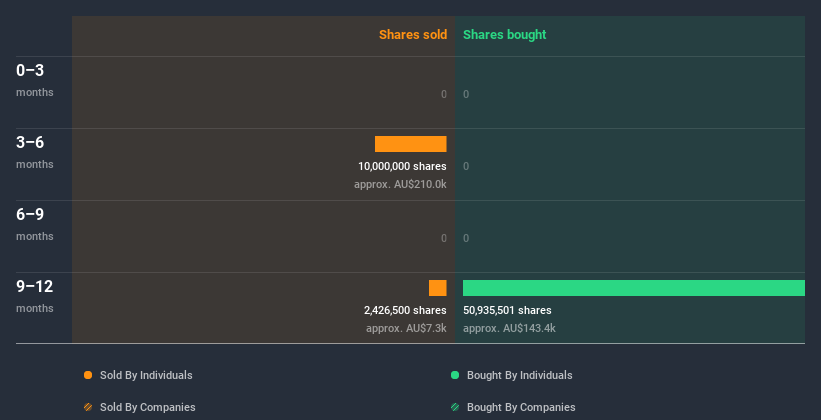This screenshot has width=821, height=420.
Task: Click the 6–9 months row label
Action: click(x=35, y=224)
